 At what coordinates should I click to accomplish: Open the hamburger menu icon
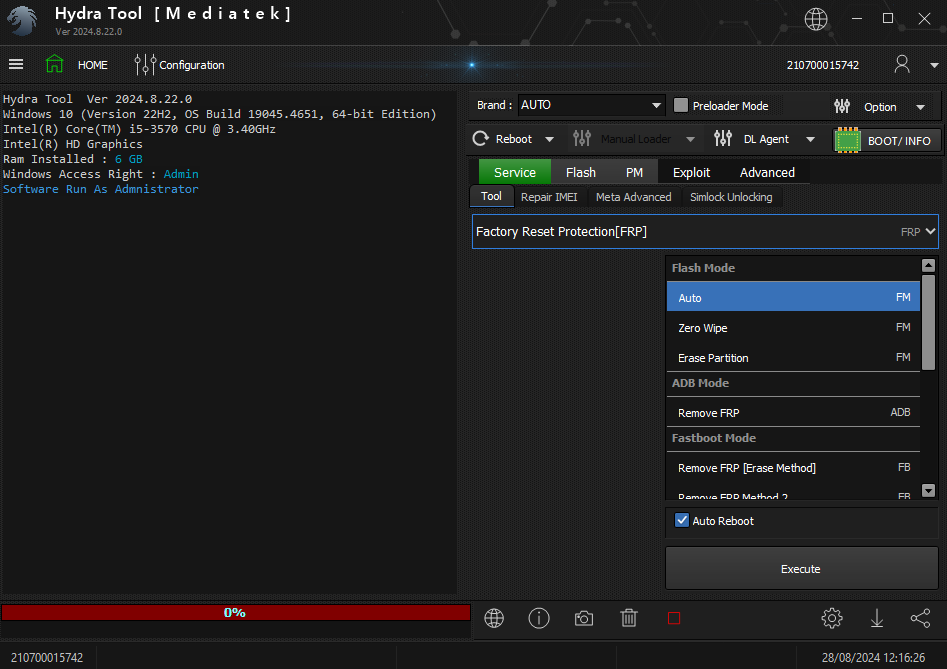pos(16,64)
